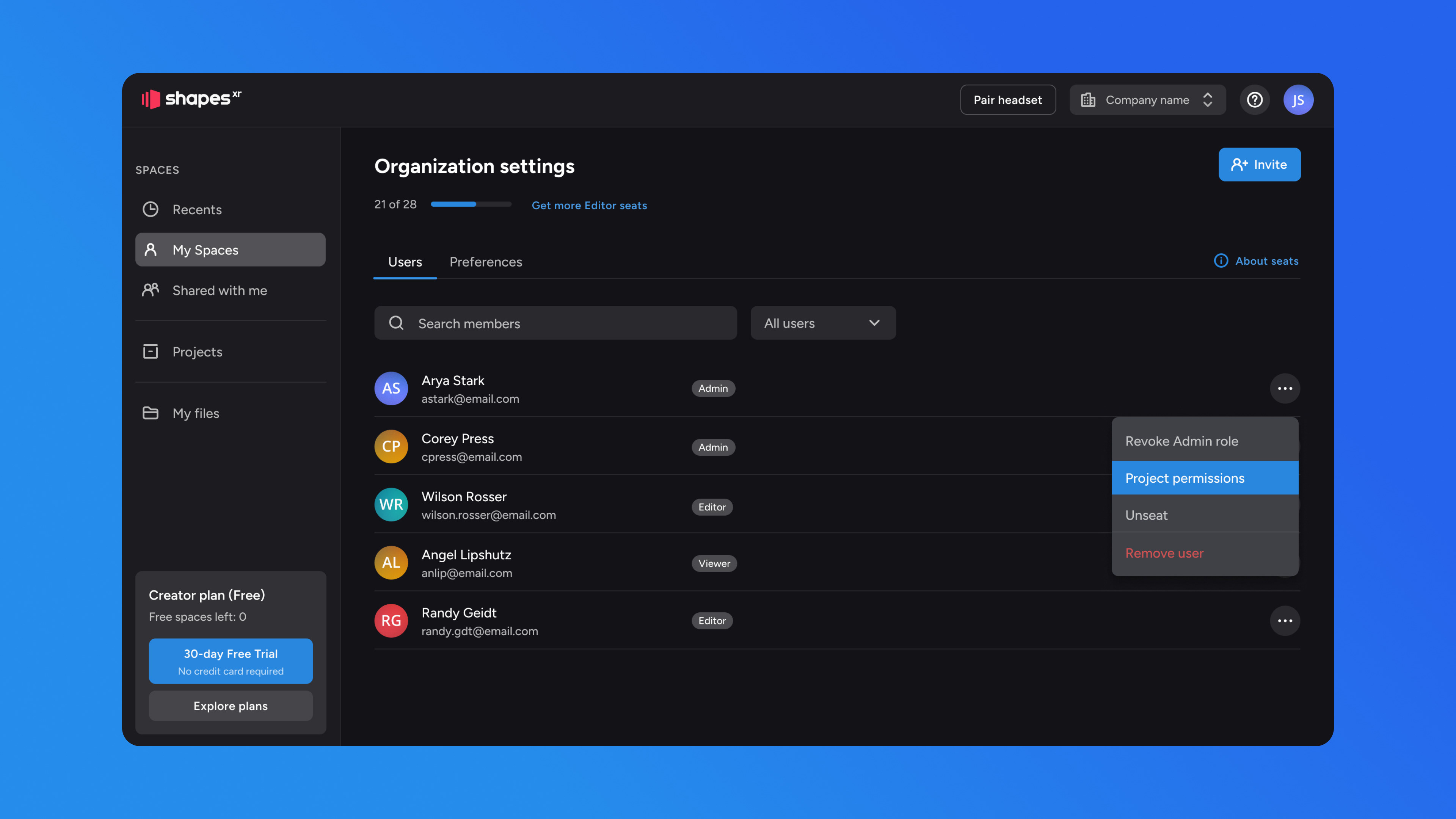Image resolution: width=1456 pixels, height=819 pixels.
Task: Click Arya Stark's AS avatar
Action: pos(391,388)
